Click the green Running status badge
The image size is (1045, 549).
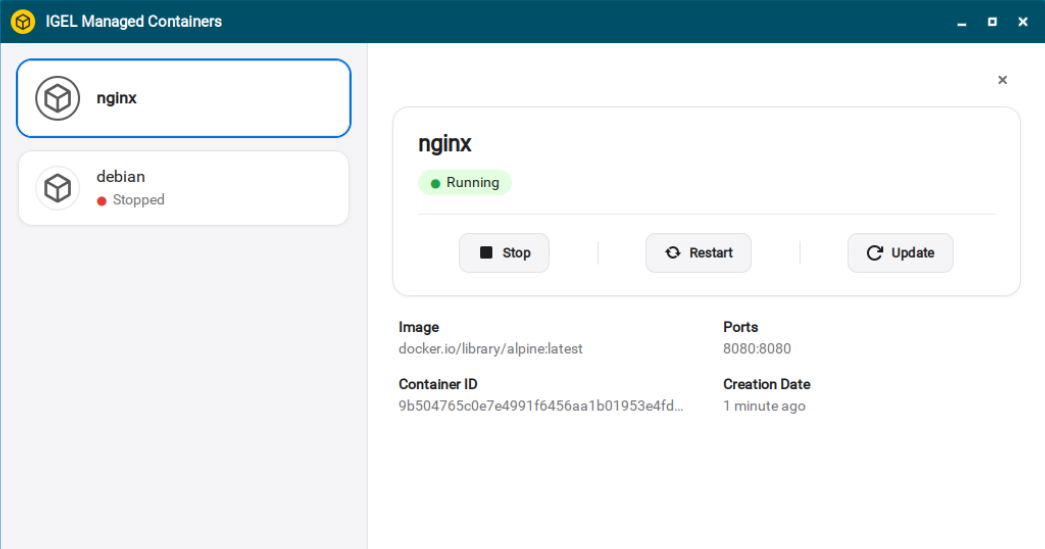tap(465, 183)
